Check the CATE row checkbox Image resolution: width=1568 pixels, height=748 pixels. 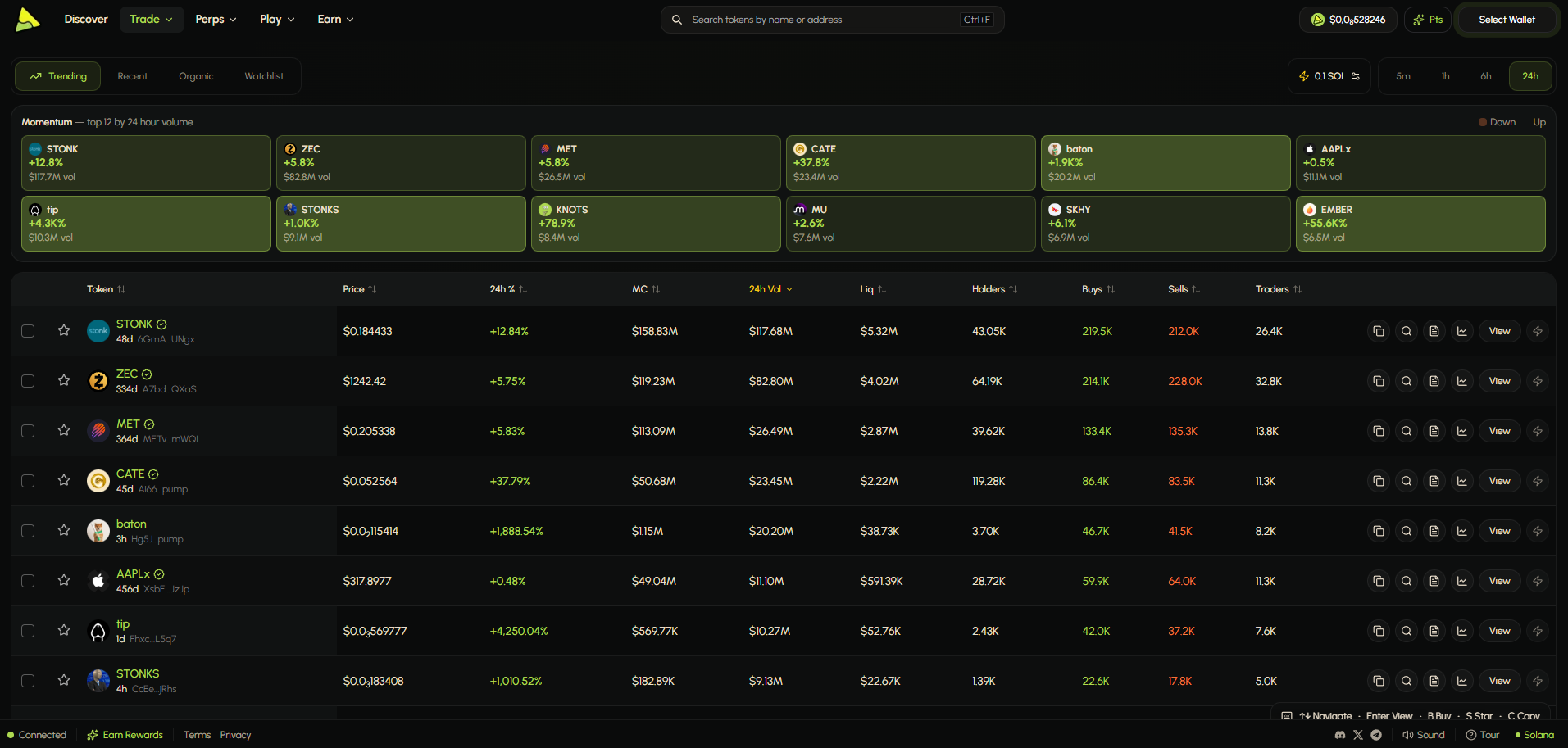[28, 481]
